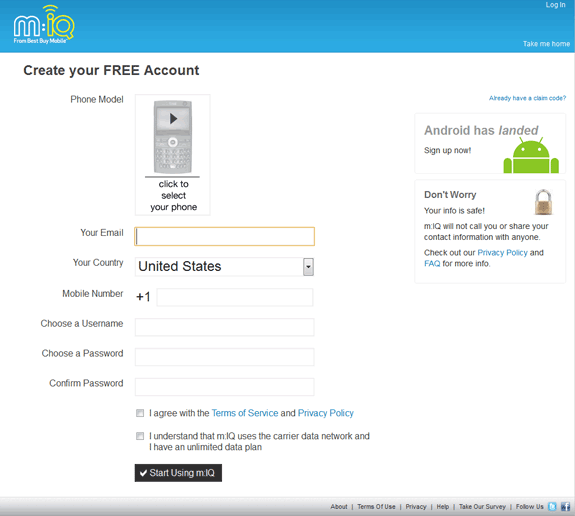This screenshot has width=575, height=516.
Task: Click 'click to select your phone' text
Action: 173,195
